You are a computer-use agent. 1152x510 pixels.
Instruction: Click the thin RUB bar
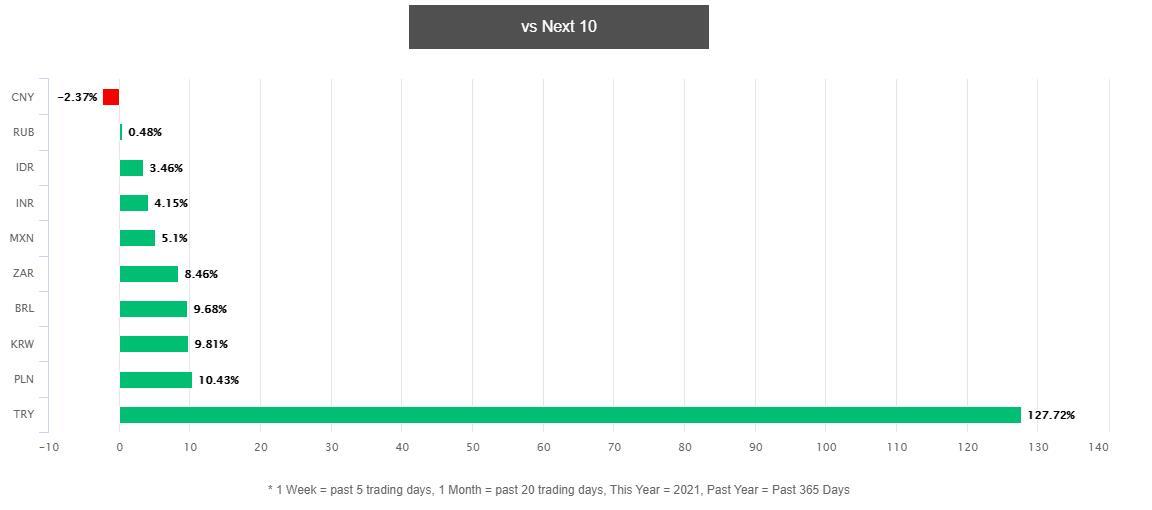pos(121,132)
